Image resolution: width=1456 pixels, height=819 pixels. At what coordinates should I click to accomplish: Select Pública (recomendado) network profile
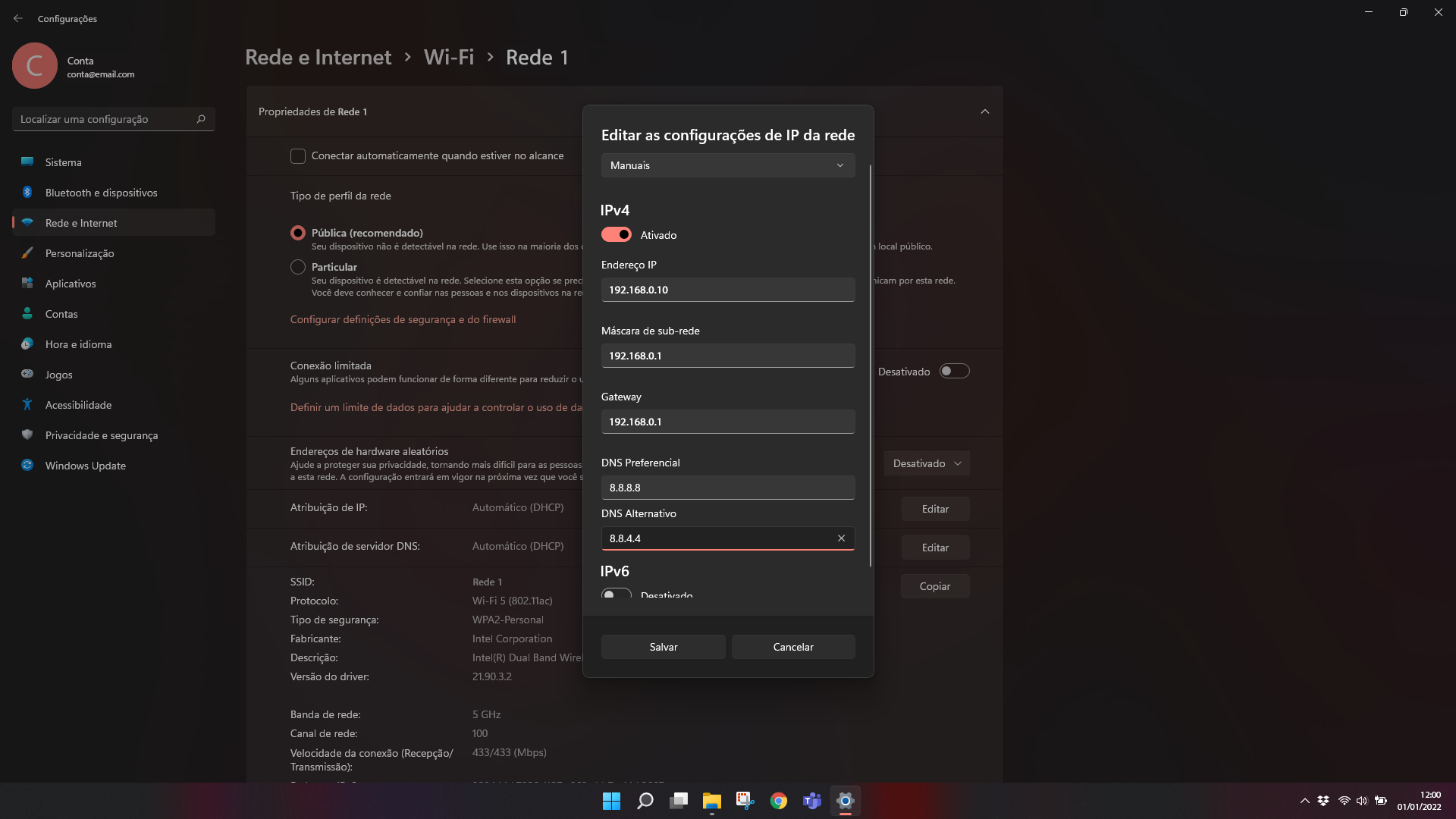coord(298,233)
